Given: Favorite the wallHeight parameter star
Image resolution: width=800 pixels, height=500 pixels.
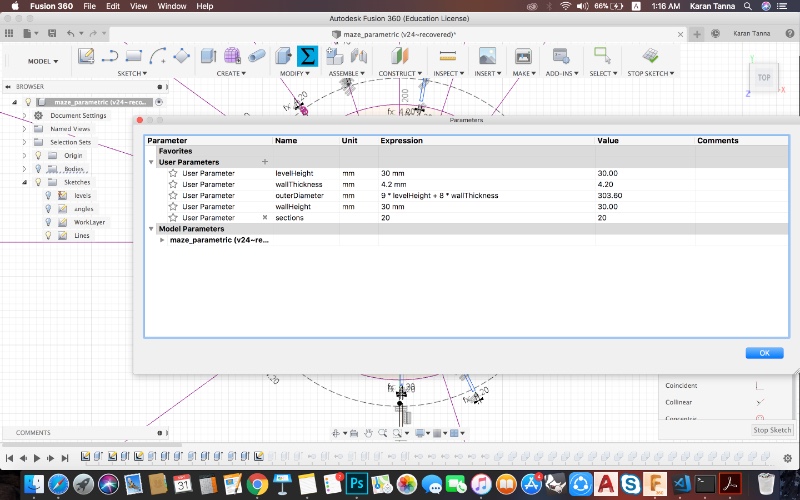Looking at the screenshot, I should tap(173, 206).
